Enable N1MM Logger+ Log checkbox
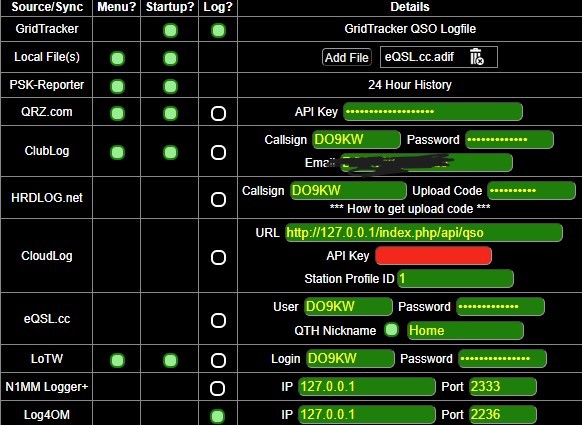 (218, 388)
